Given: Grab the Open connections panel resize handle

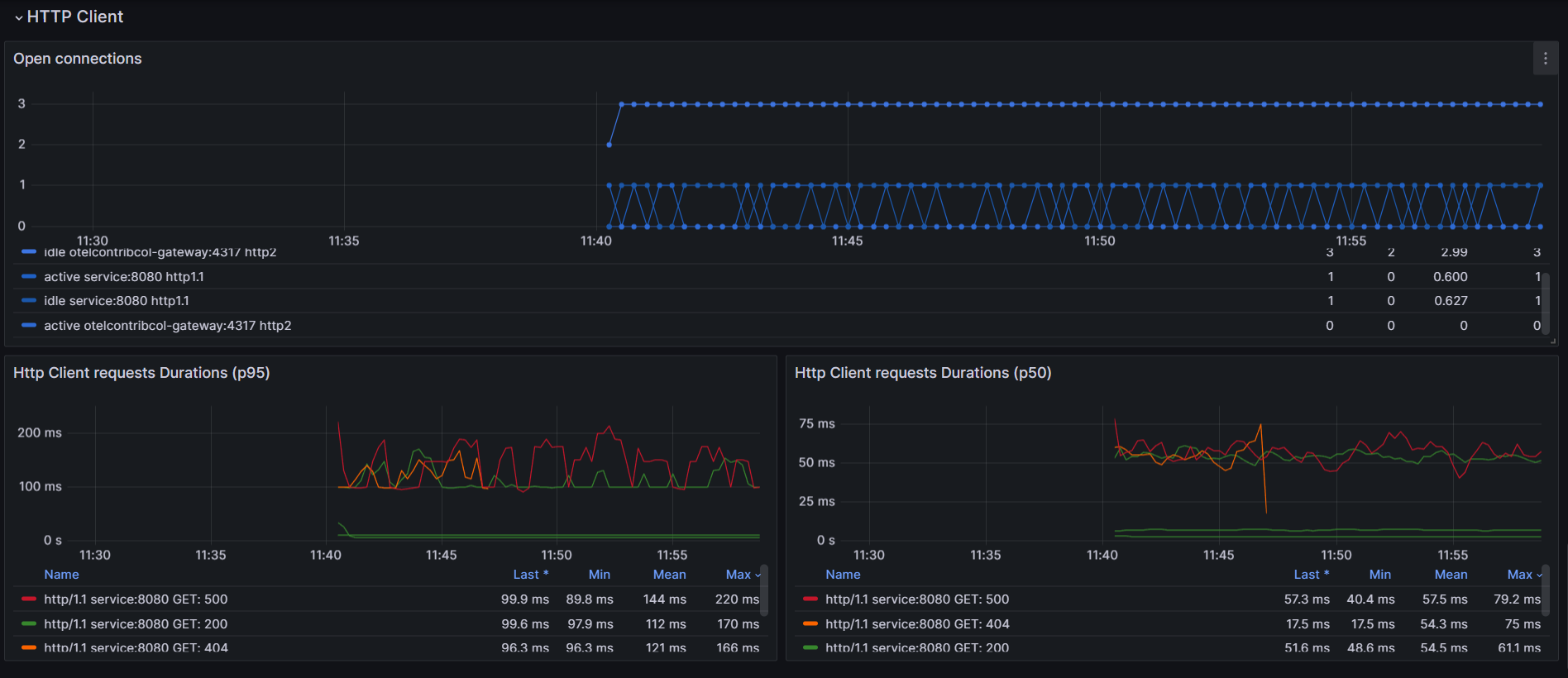Looking at the screenshot, I should pyautogui.click(x=1552, y=340).
